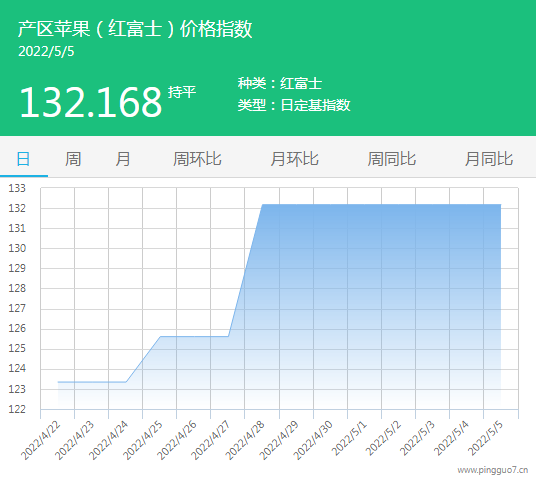Viewport: 536px width, 479px height.
Task: Click the 2022/4/28 date axis label
Action: click(x=245, y=441)
